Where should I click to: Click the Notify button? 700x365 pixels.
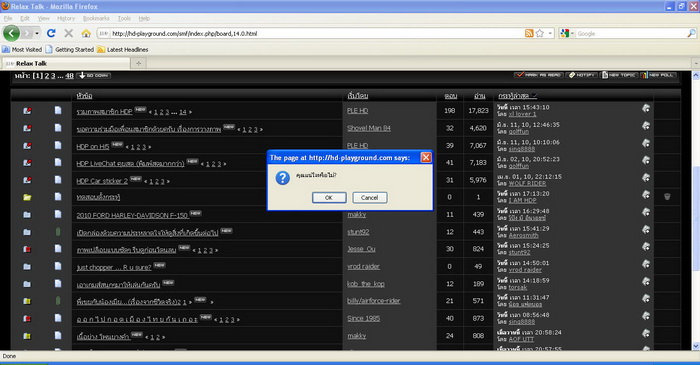(x=582, y=75)
